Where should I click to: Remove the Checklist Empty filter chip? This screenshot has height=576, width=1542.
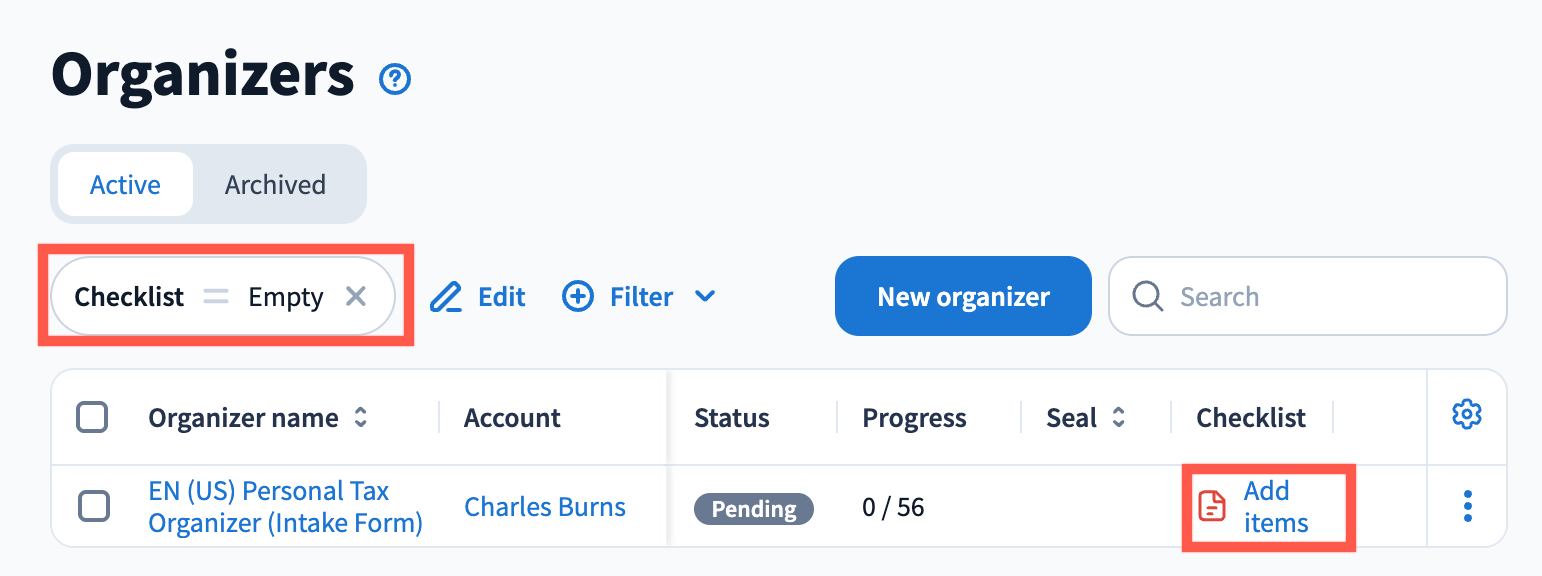356,297
